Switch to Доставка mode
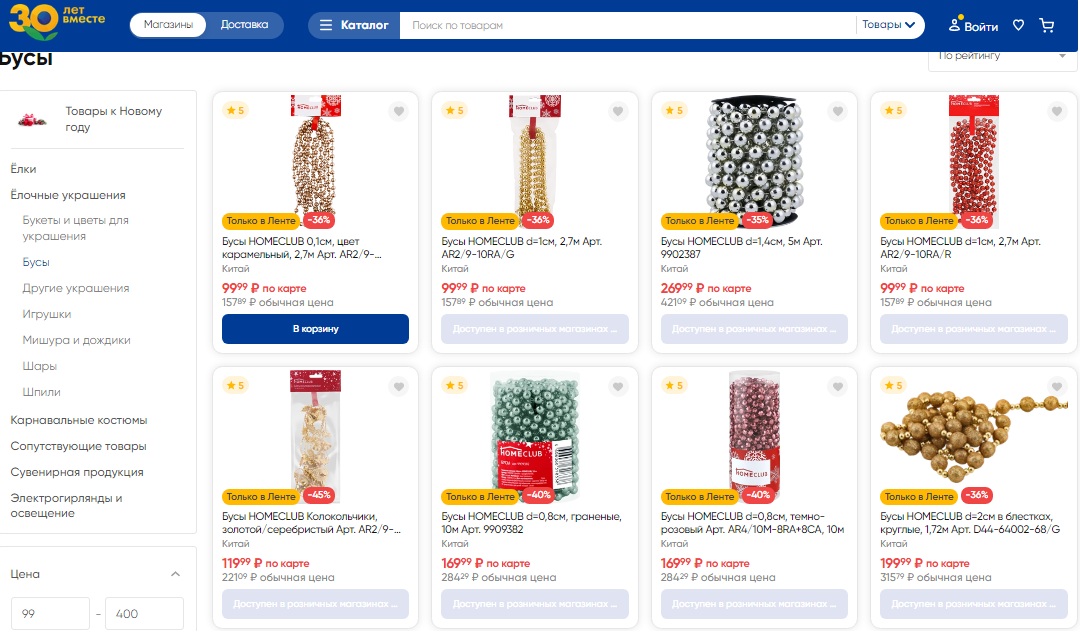 (244, 25)
